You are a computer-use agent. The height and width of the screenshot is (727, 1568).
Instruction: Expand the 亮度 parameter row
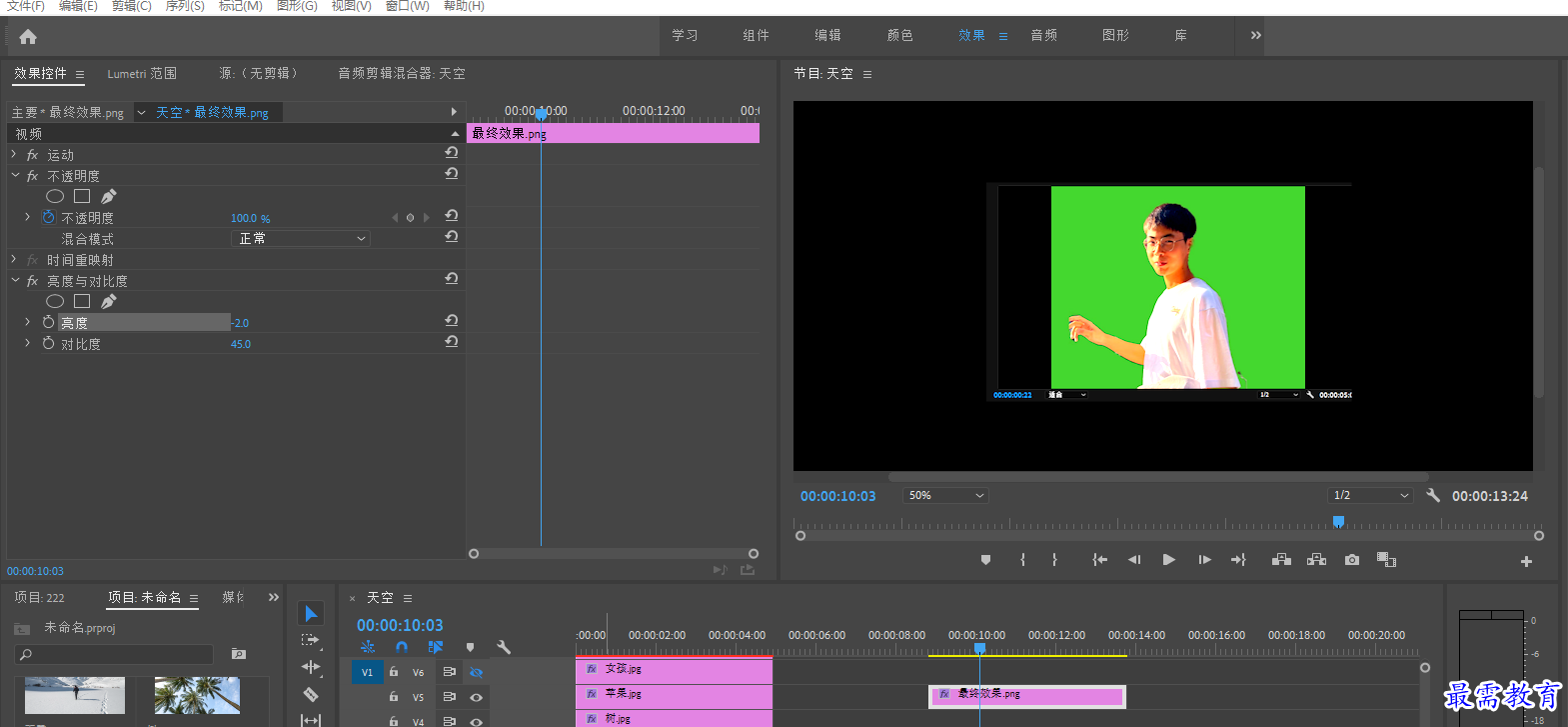tap(27, 322)
